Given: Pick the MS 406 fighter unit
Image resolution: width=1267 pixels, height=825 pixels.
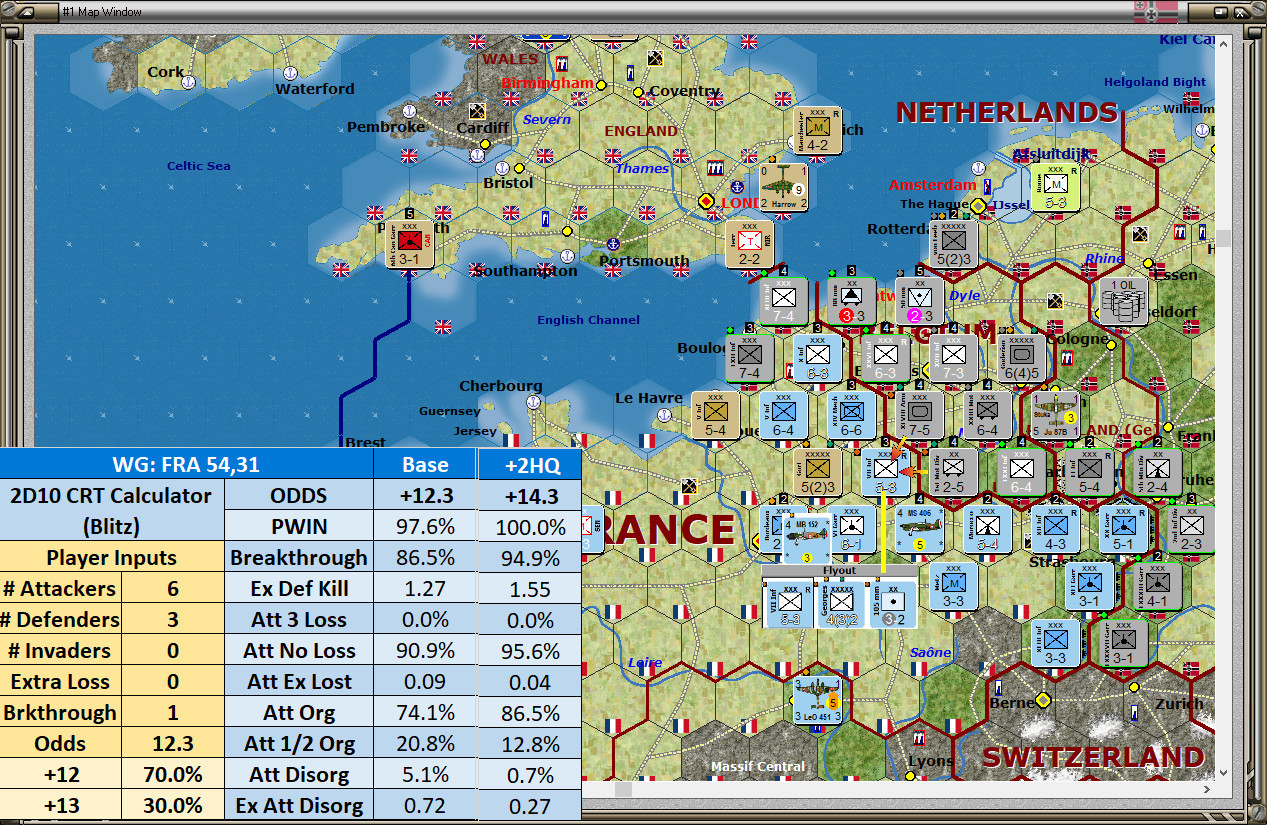Looking at the screenshot, I should [919, 530].
